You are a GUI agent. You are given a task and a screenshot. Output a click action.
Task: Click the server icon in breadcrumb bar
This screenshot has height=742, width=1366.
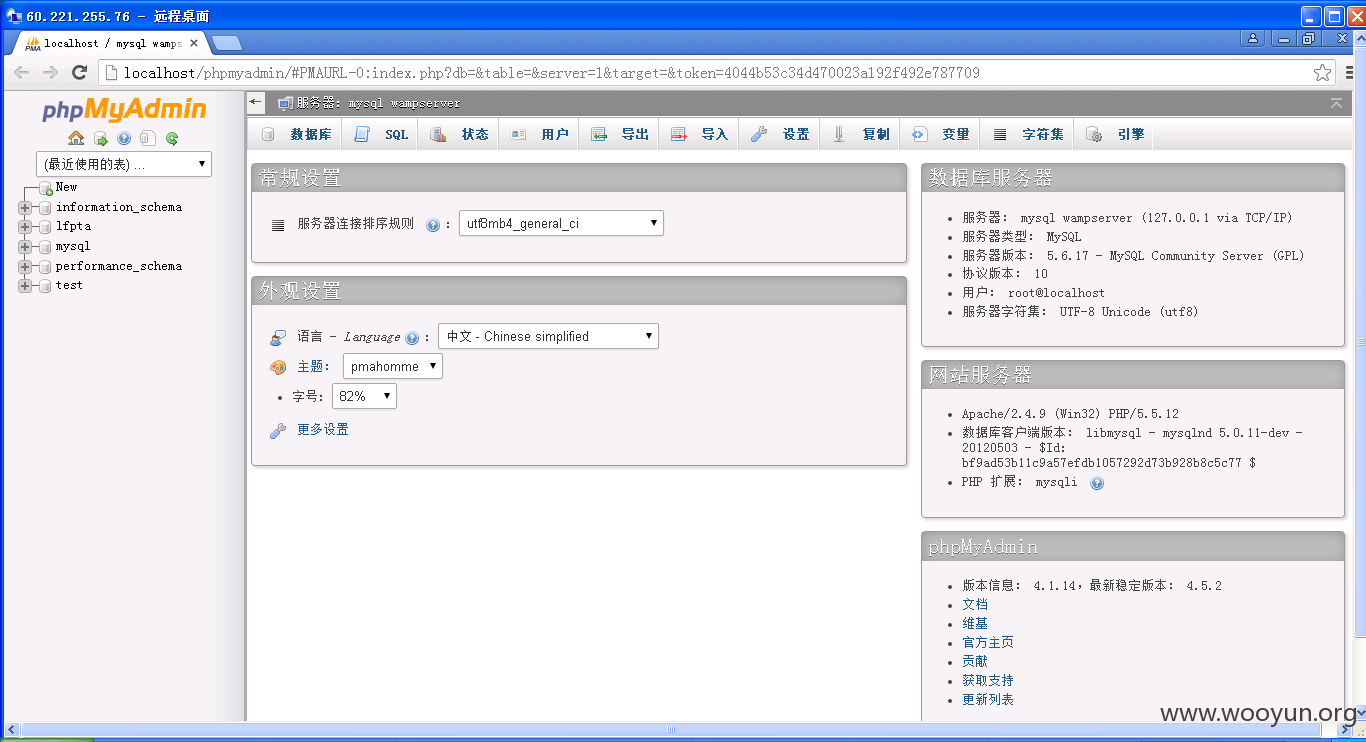(x=285, y=103)
